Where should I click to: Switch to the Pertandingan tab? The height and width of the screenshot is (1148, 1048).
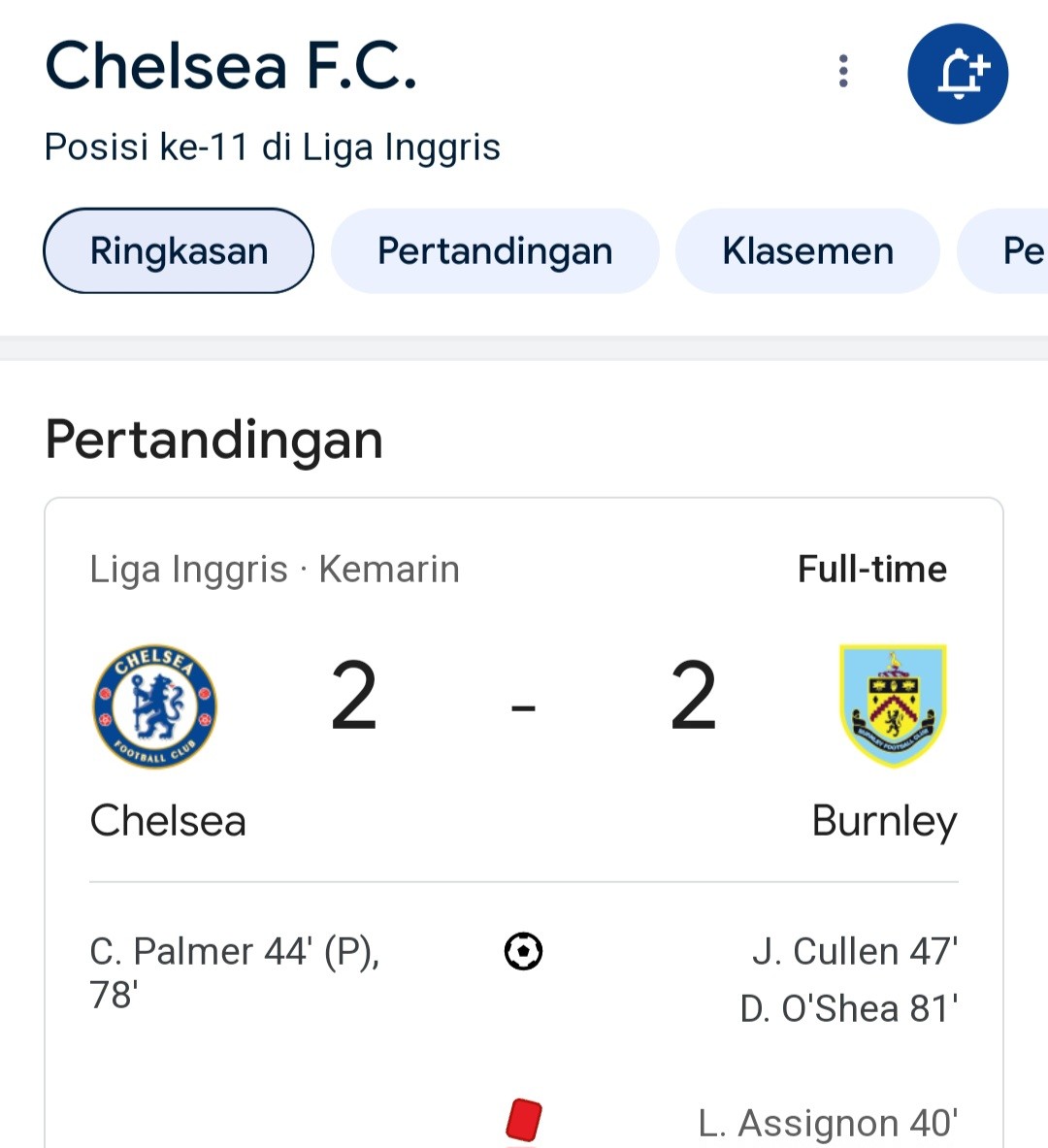click(495, 250)
